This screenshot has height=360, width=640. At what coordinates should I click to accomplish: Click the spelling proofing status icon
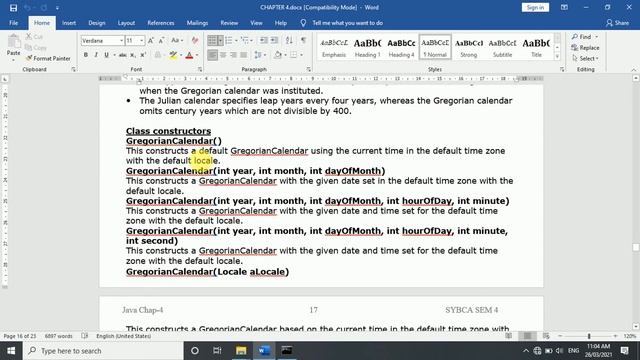click(84, 336)
